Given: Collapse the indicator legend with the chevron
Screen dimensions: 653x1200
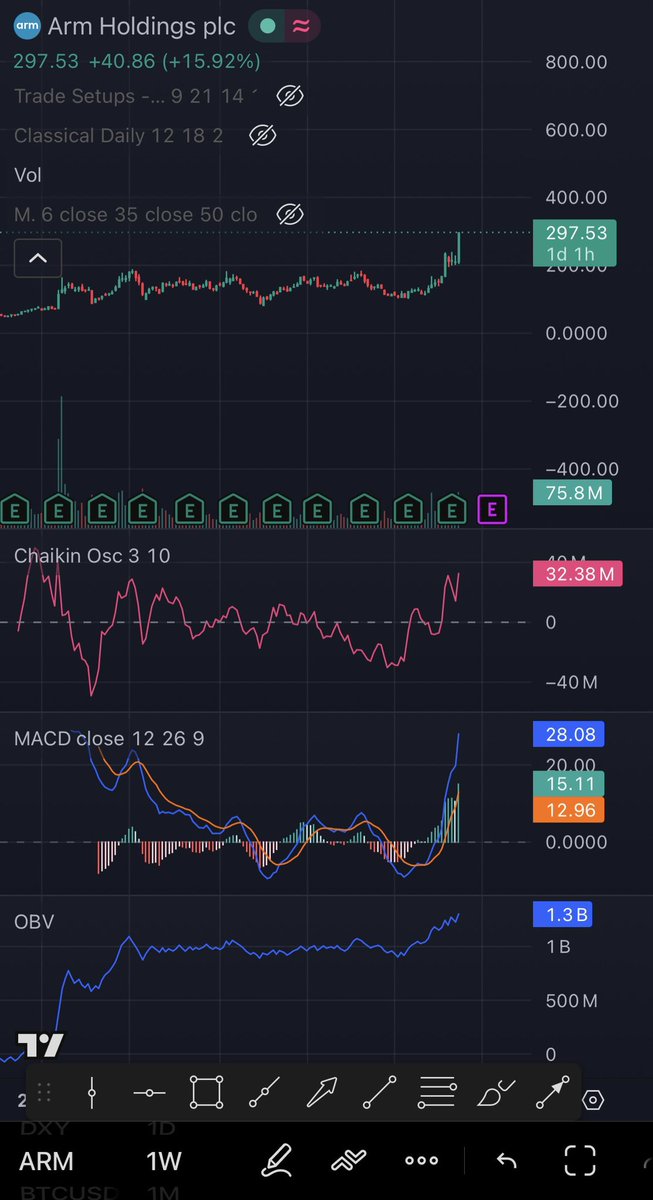Looking at the screenshot, I should click(38, 258).
